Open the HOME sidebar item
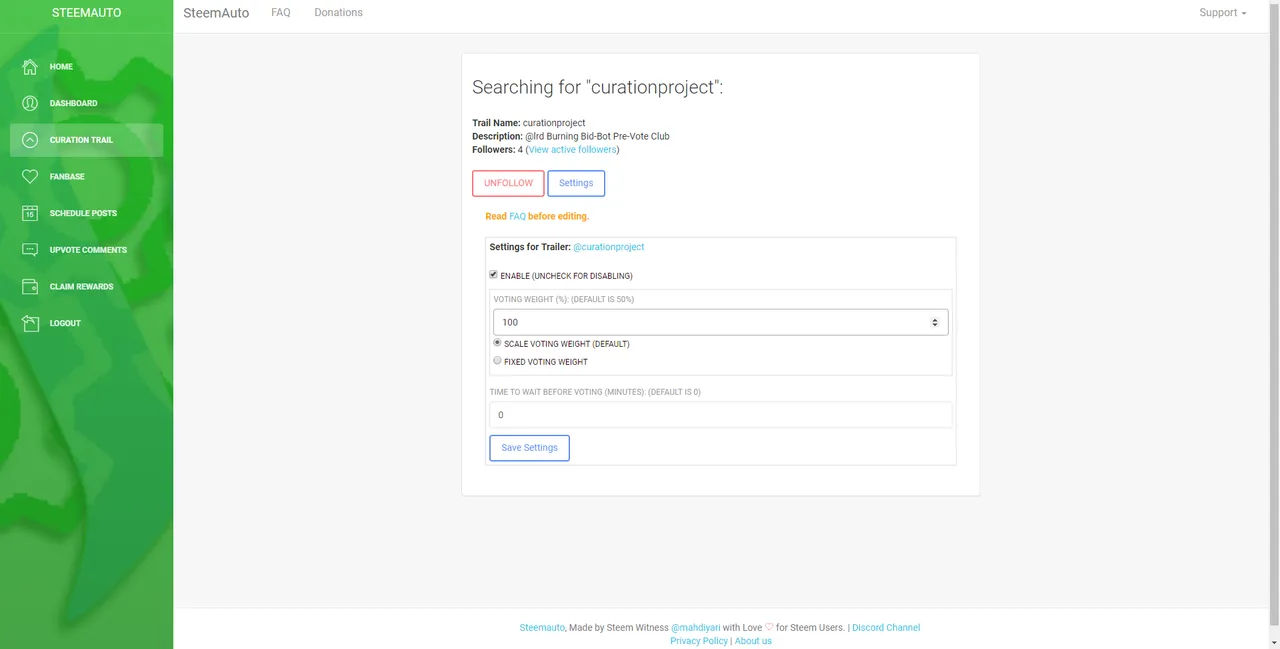The width and height of the screenshot is (1280, 649). click(86, 67)
